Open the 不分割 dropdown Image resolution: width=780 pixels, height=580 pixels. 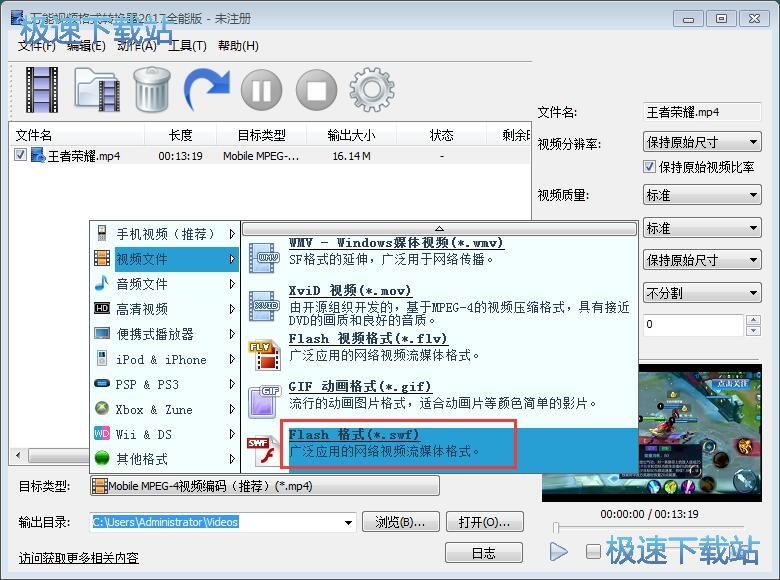702,293
